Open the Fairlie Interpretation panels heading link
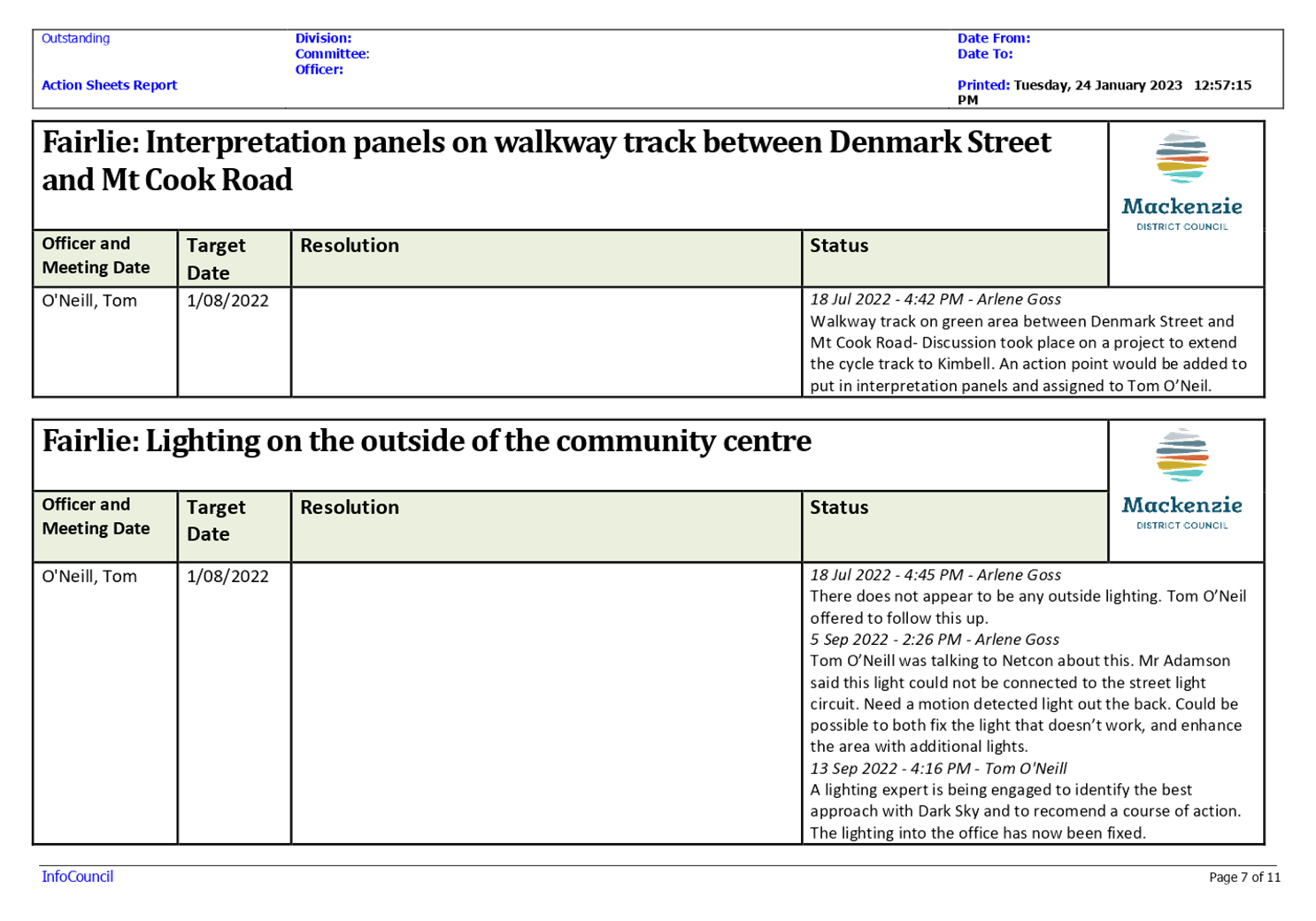The height and width of the screenshot is (921, 1316). coord(545,160)
